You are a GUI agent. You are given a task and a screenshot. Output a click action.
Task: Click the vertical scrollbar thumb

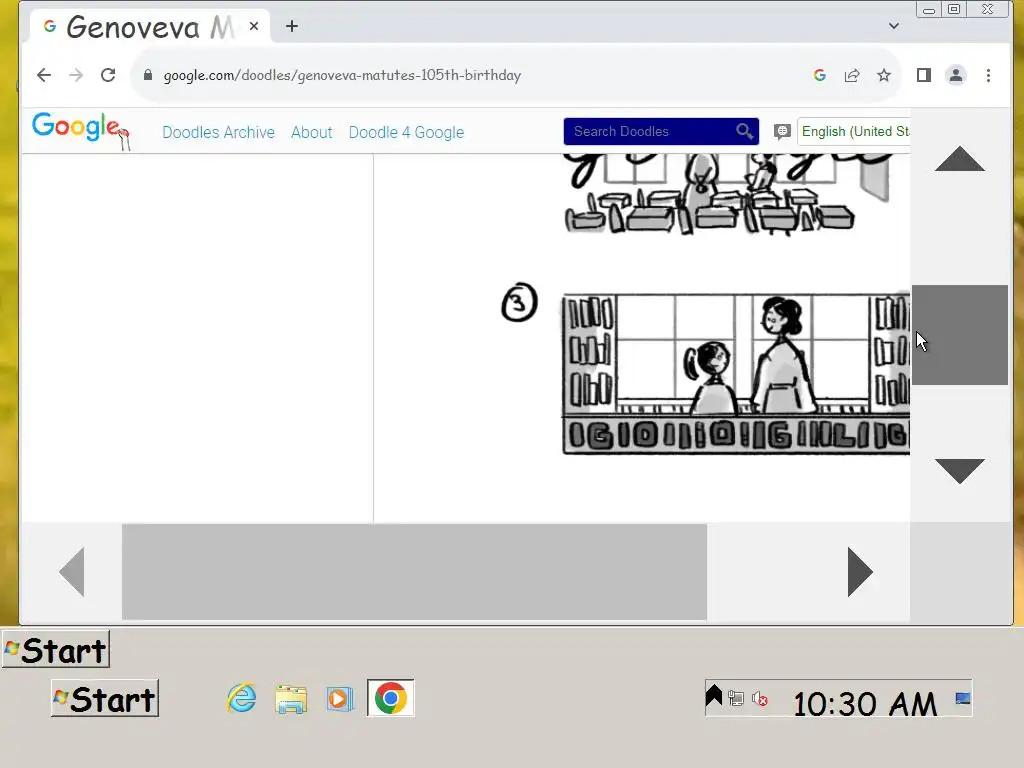pos(959,335)
